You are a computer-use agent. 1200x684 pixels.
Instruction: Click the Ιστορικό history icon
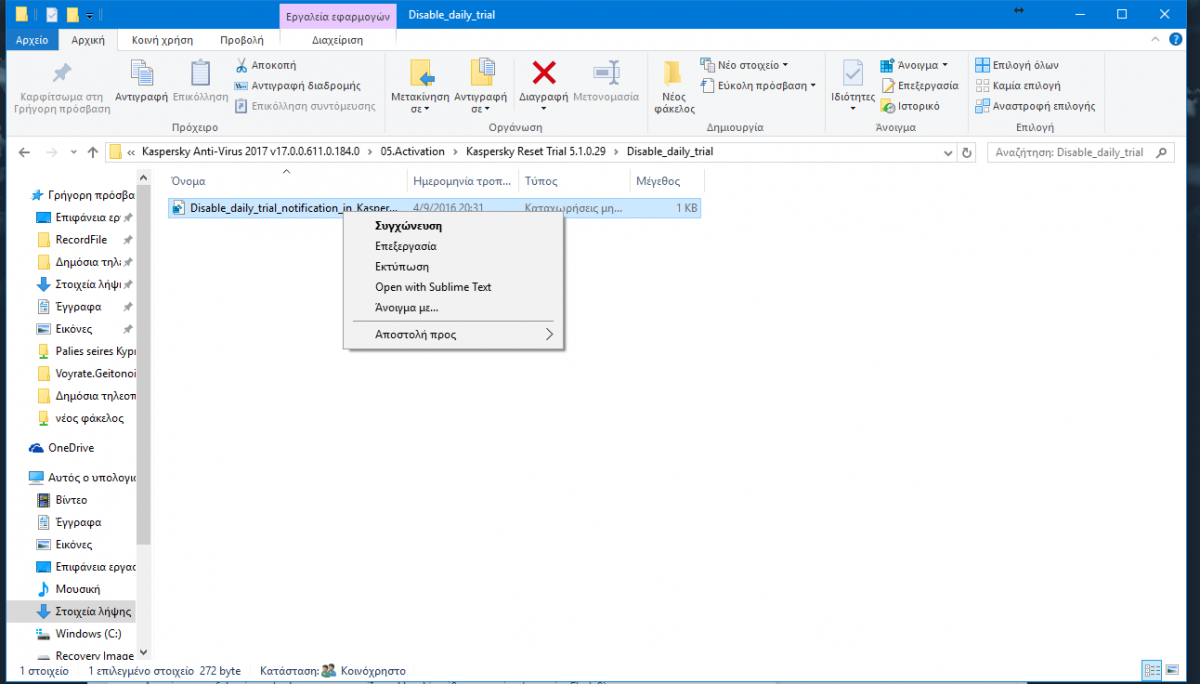[888, 106]
